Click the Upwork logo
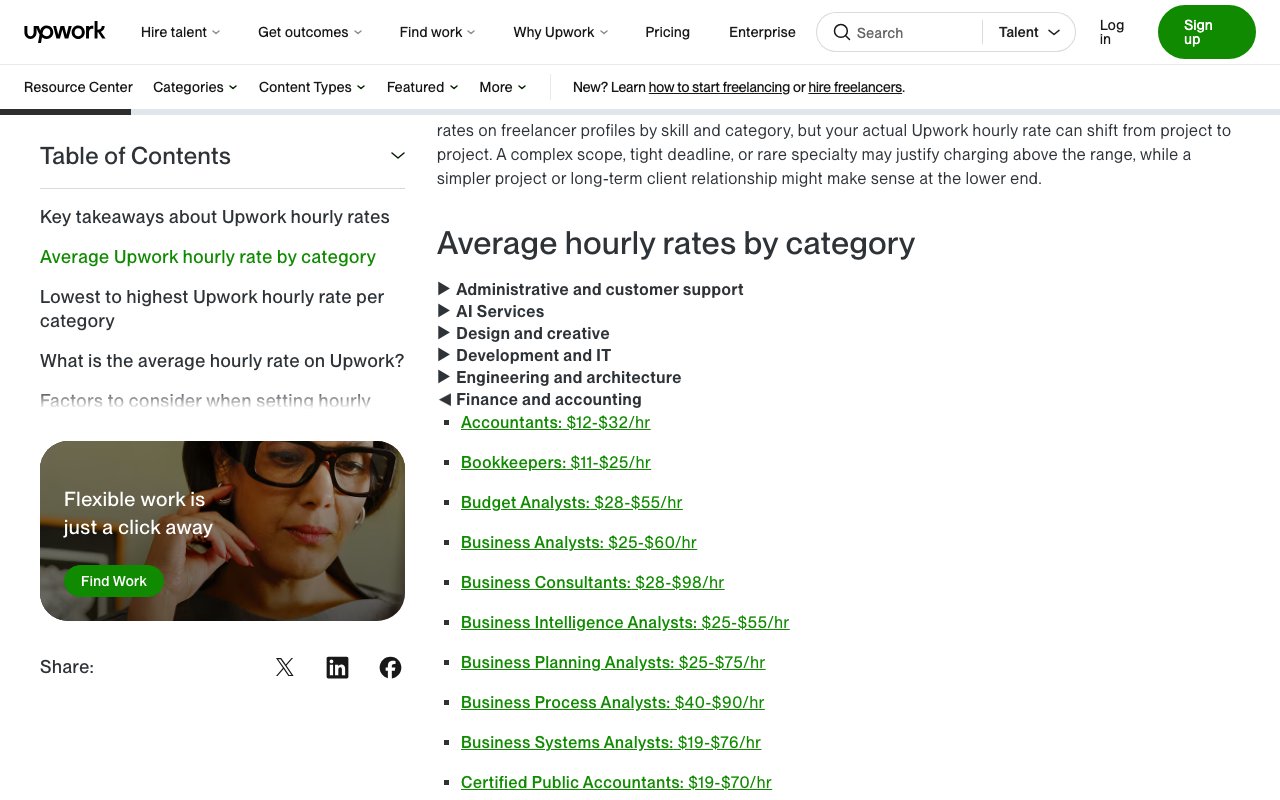Image resolution: width=1280 pixels, height=800 pixels. pyautogui.click(x=65, y=32)
